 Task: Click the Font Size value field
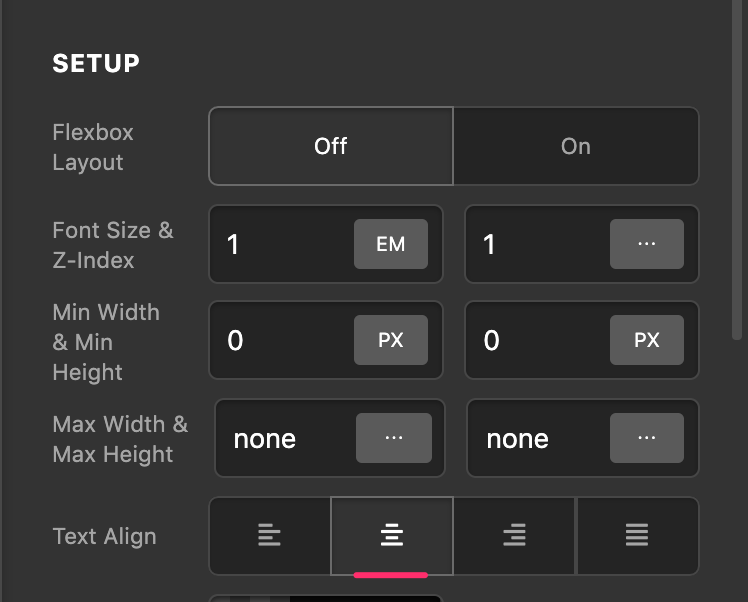[281, 244]
